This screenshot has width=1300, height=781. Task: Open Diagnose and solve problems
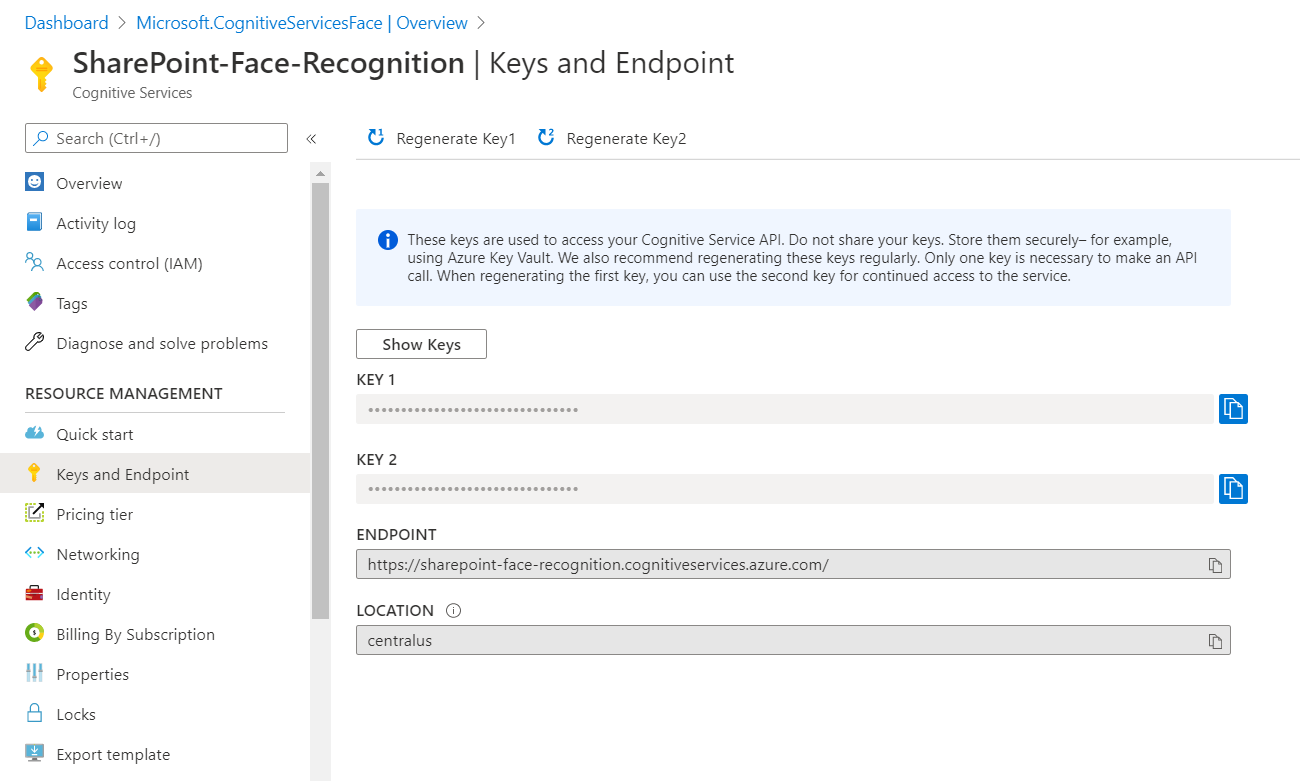(162, 344)
